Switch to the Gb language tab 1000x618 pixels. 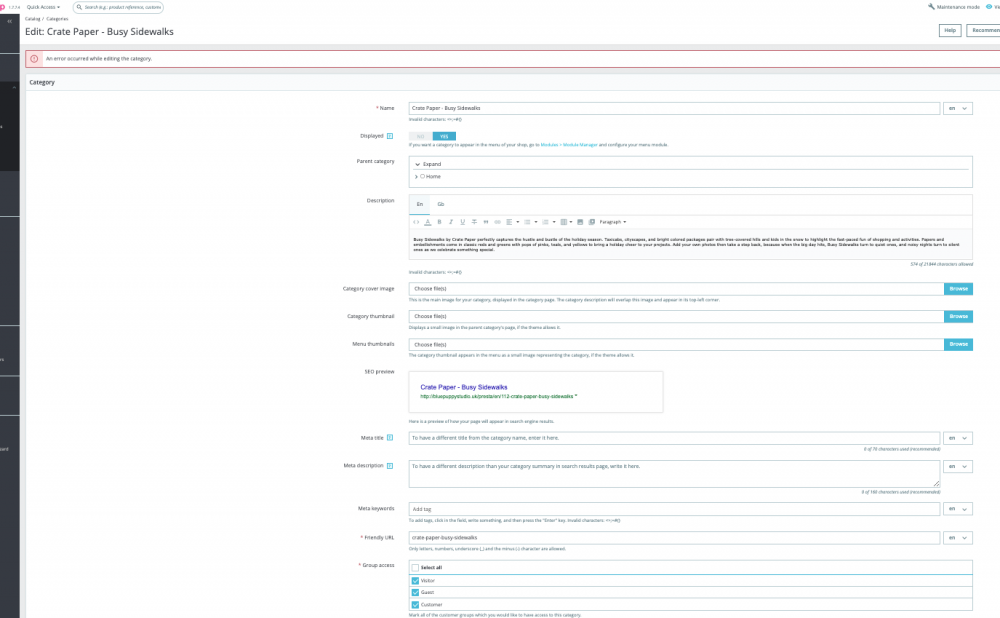(440, 203)
